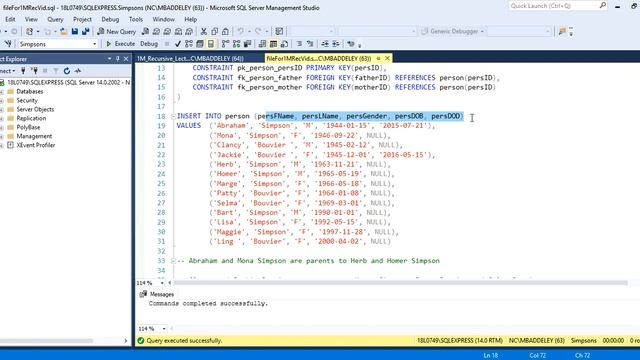Open the Simpsons database dropdown
Screen dimensions: 640x360
point(94,44)
